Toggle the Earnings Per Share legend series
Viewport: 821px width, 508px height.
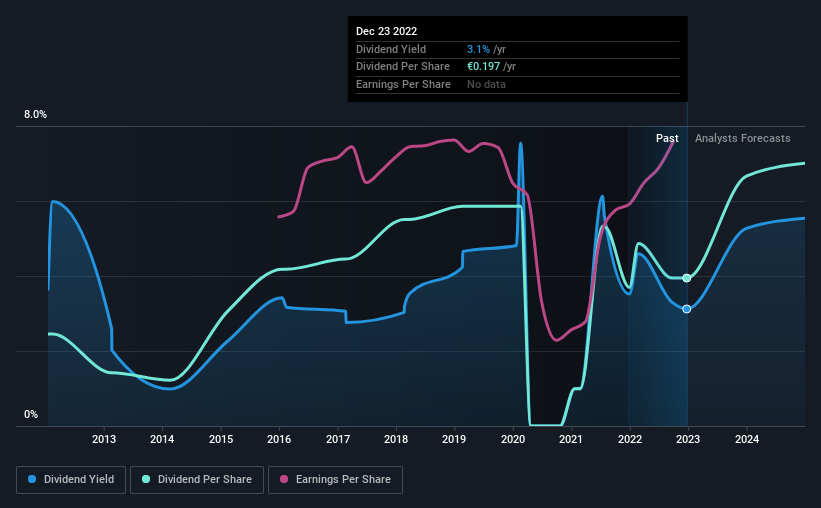tap(335, 480)
